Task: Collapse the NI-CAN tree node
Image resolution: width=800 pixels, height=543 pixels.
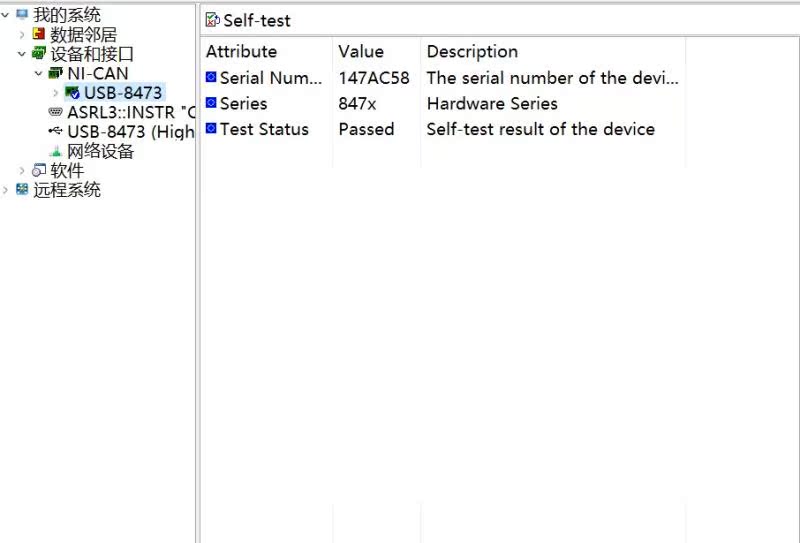Action: click(x=38, y=73)
